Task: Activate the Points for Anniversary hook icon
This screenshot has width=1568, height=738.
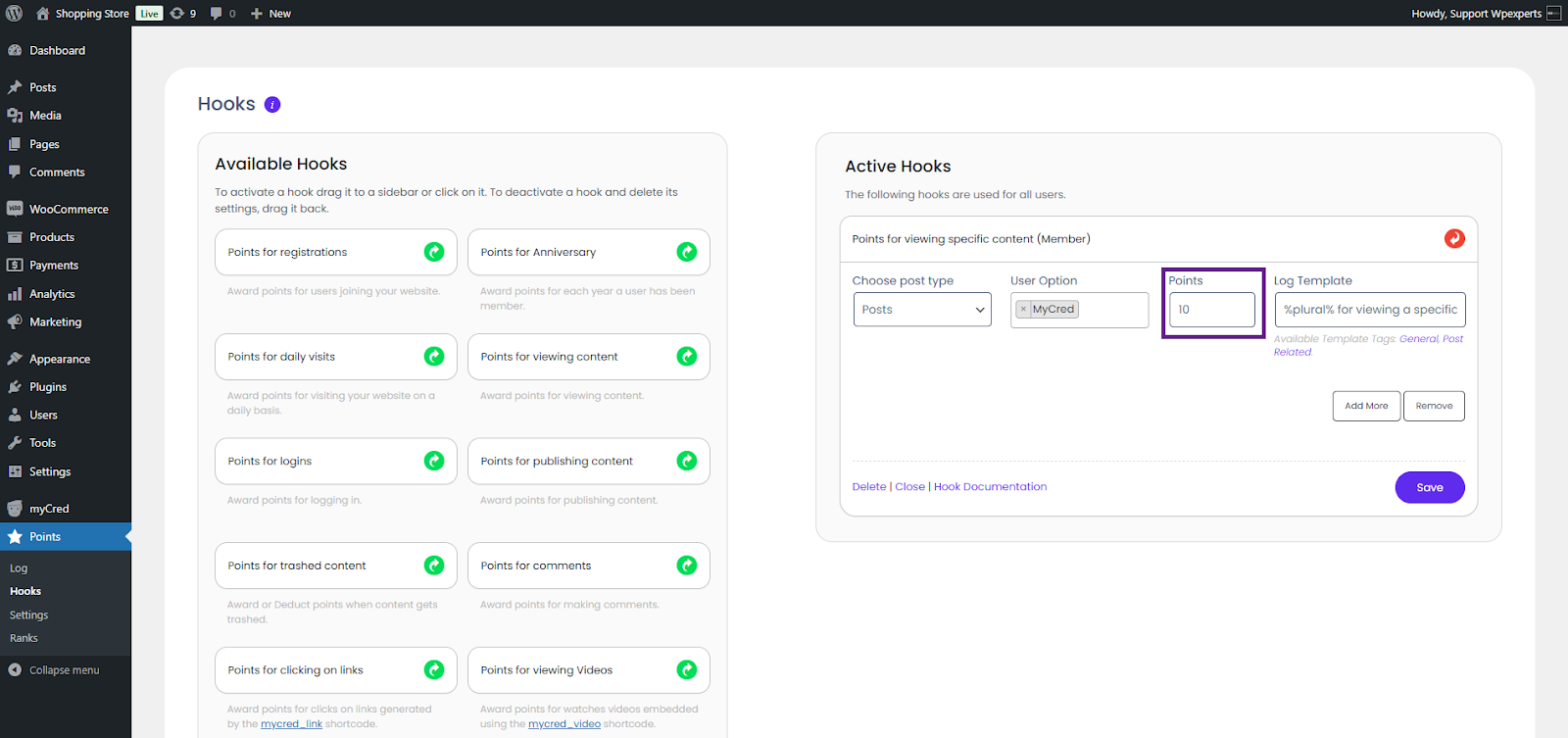Action: [687, 252]
